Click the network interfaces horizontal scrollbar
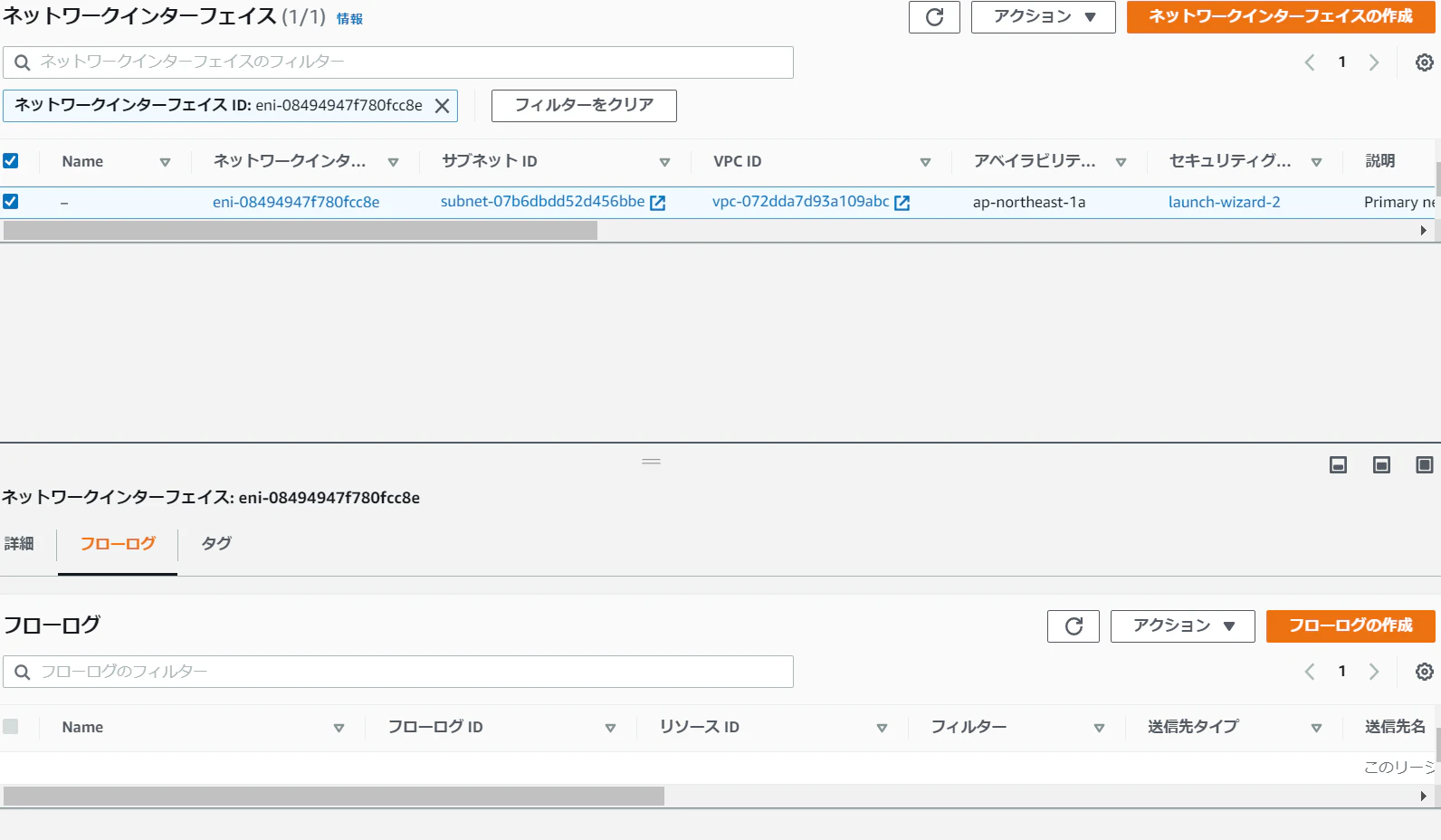 pos(300,231)
